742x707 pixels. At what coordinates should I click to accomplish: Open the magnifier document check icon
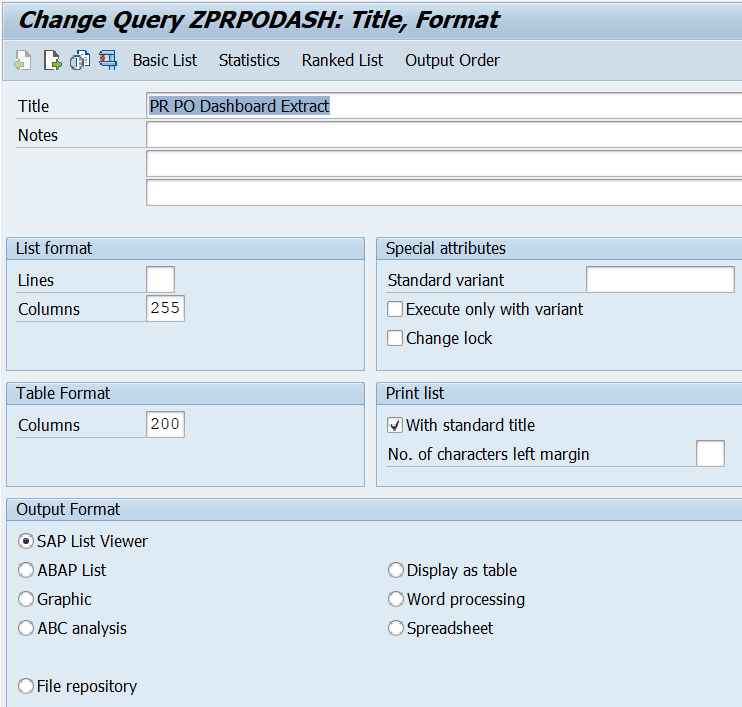point(80,61)
